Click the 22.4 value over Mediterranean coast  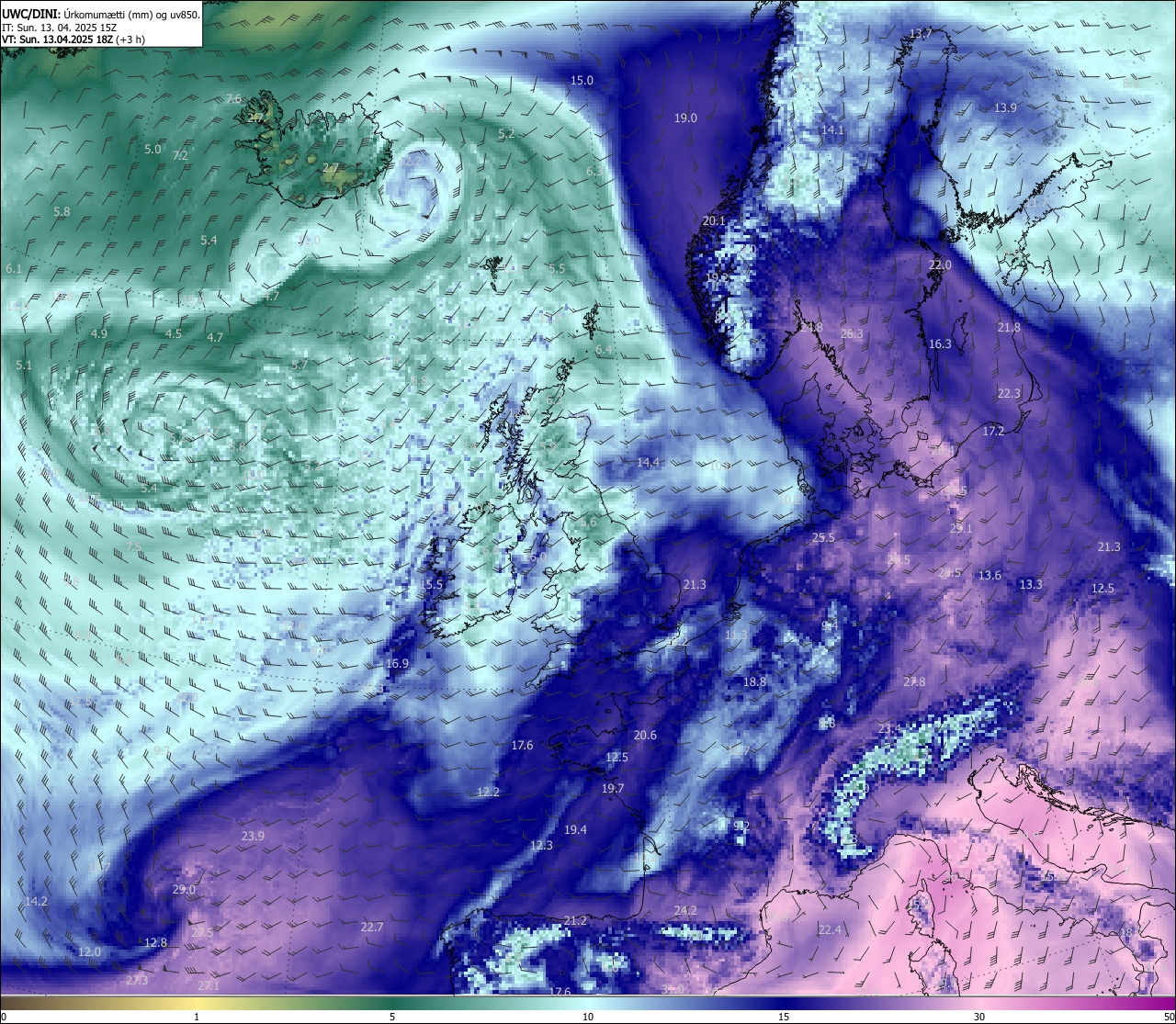(x=830, y=930)
